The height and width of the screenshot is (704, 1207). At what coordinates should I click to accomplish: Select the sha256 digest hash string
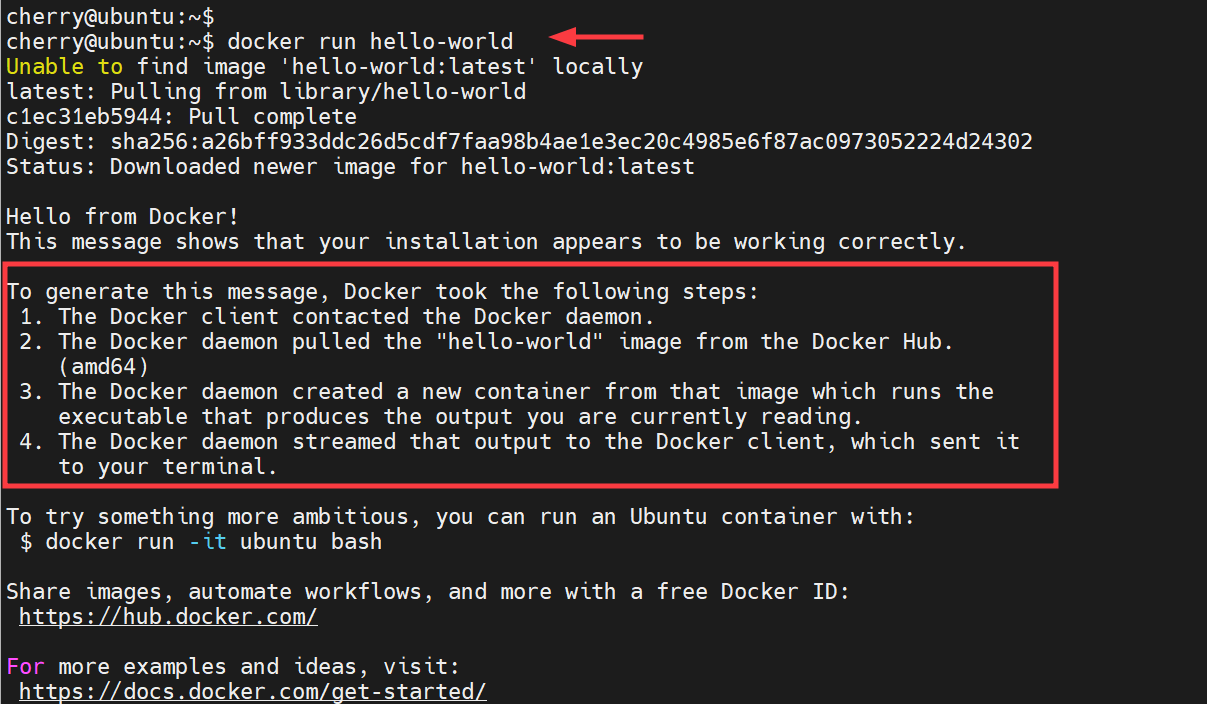point(571,142)
